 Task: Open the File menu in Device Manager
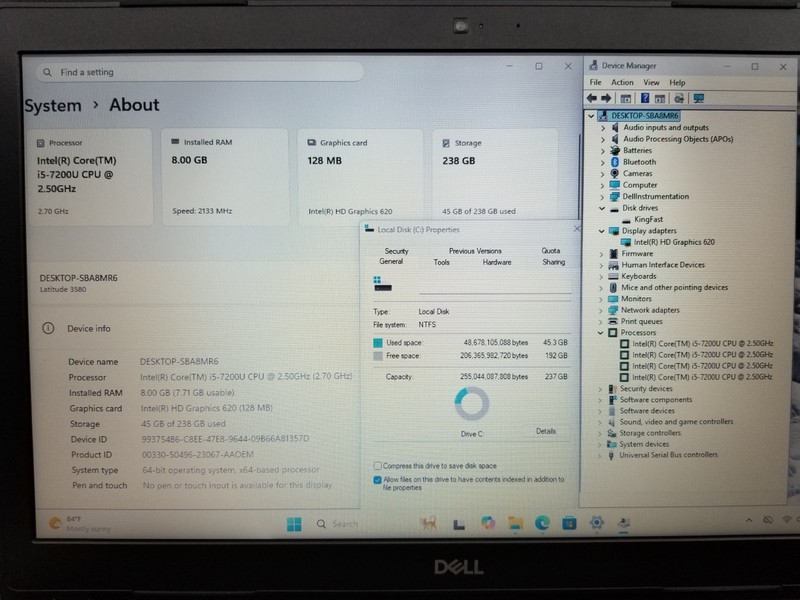595,82
